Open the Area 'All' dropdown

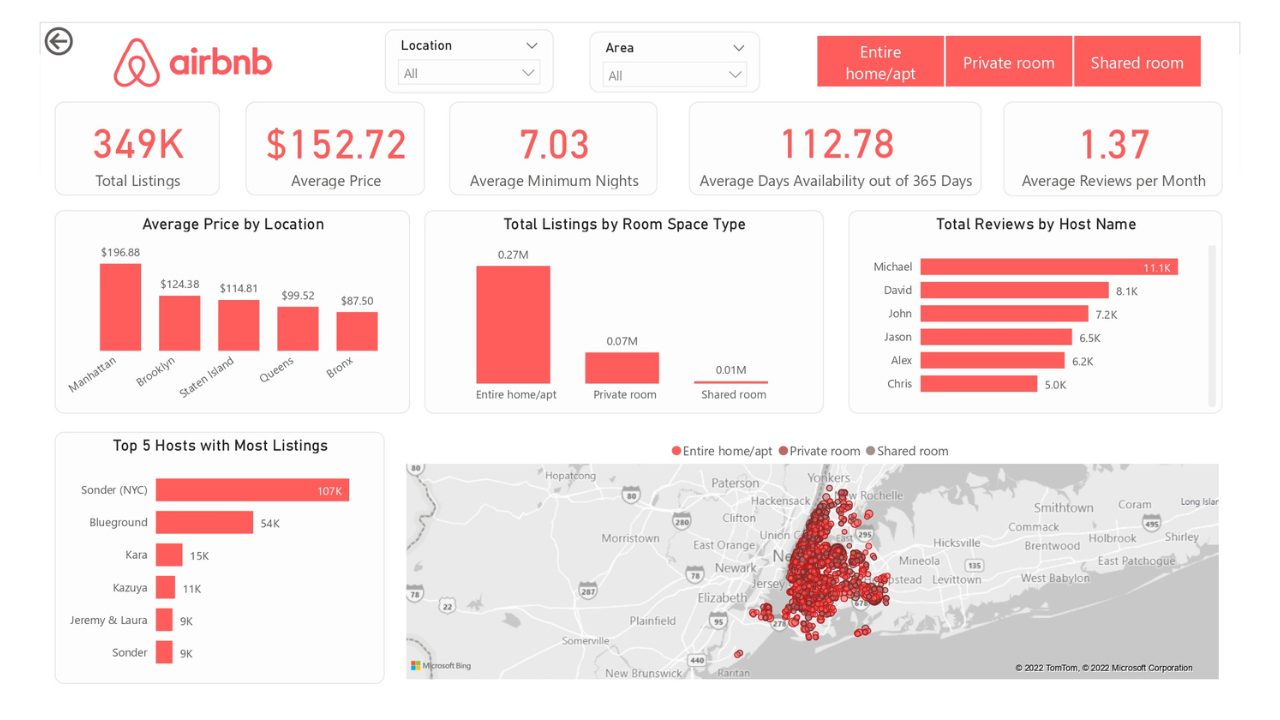[675, 75]
